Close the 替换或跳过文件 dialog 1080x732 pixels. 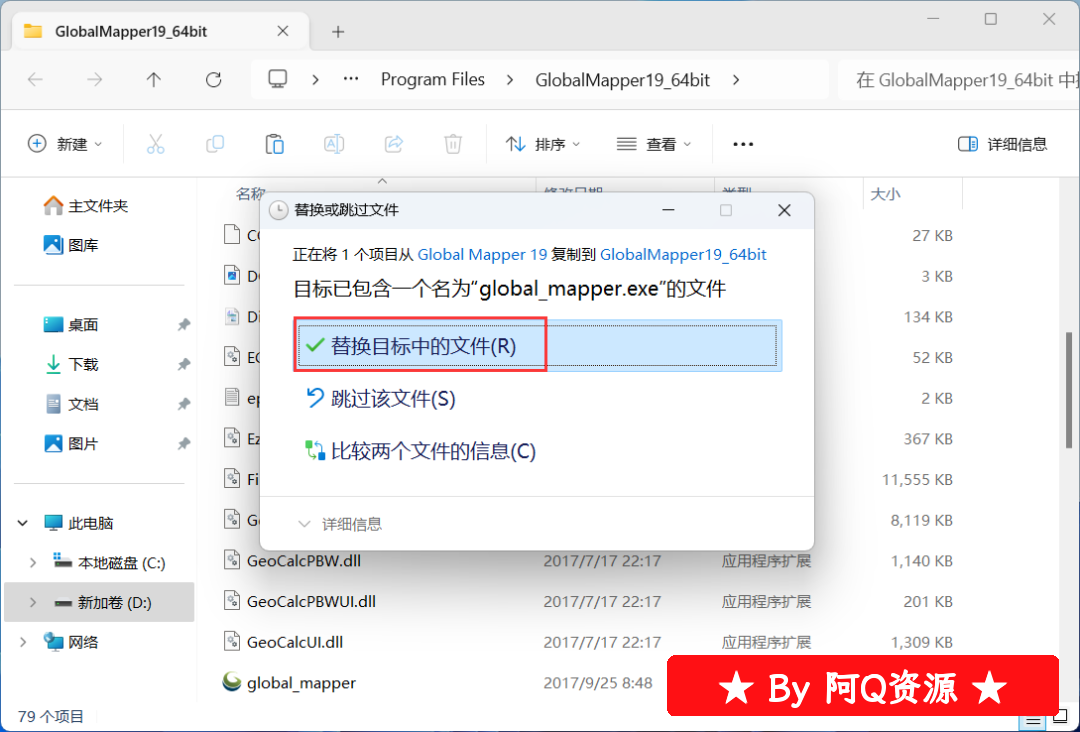[x=784, y=210]
